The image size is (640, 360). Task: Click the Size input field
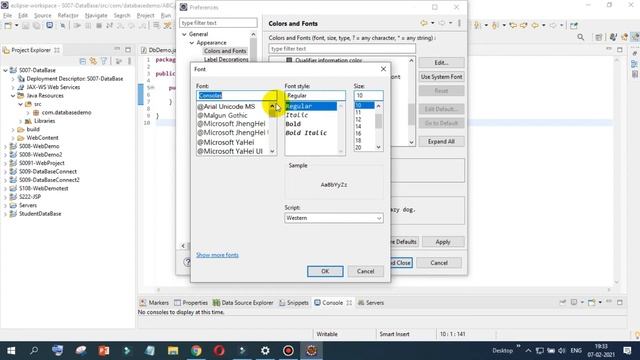pos(368,95)
